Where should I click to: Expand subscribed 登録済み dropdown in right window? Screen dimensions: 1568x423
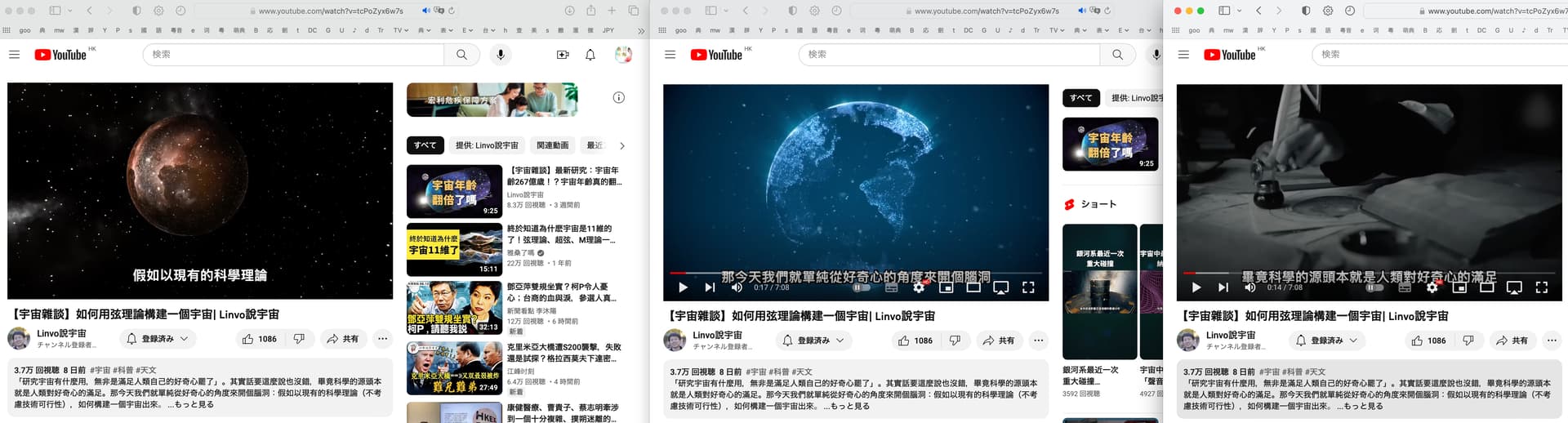coord(1327,341)
